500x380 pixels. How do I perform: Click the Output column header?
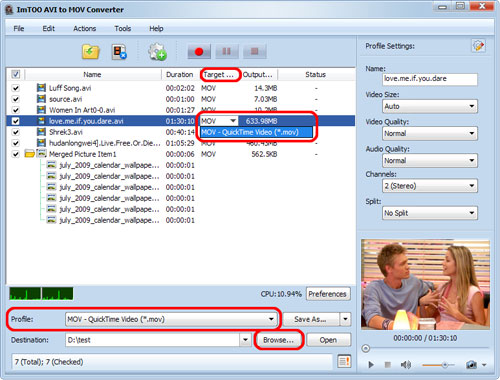click(258, 74)
